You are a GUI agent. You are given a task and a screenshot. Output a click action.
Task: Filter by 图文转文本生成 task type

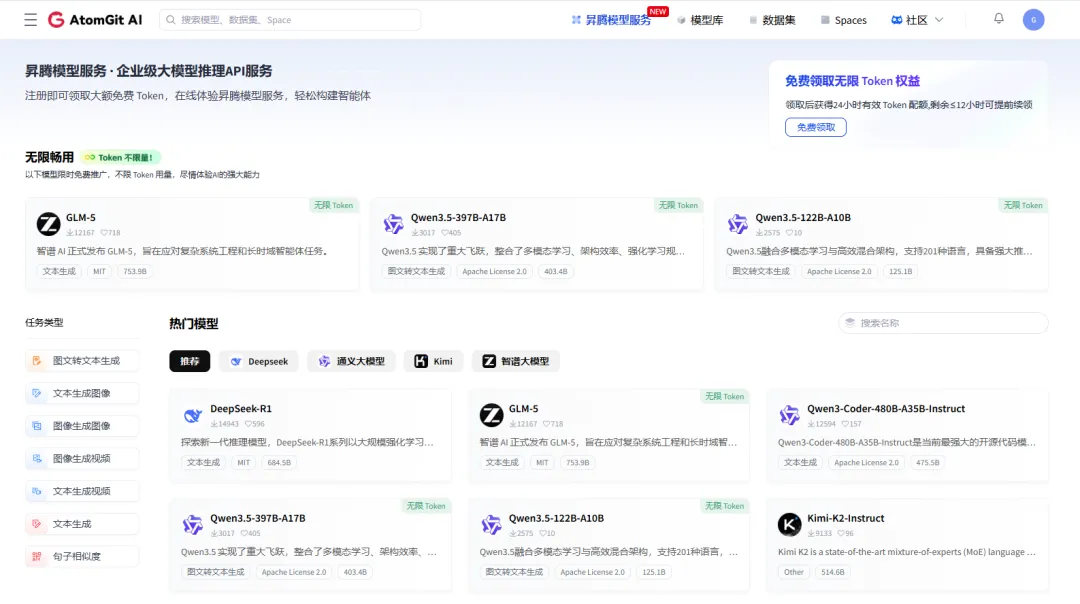(82, 361)
